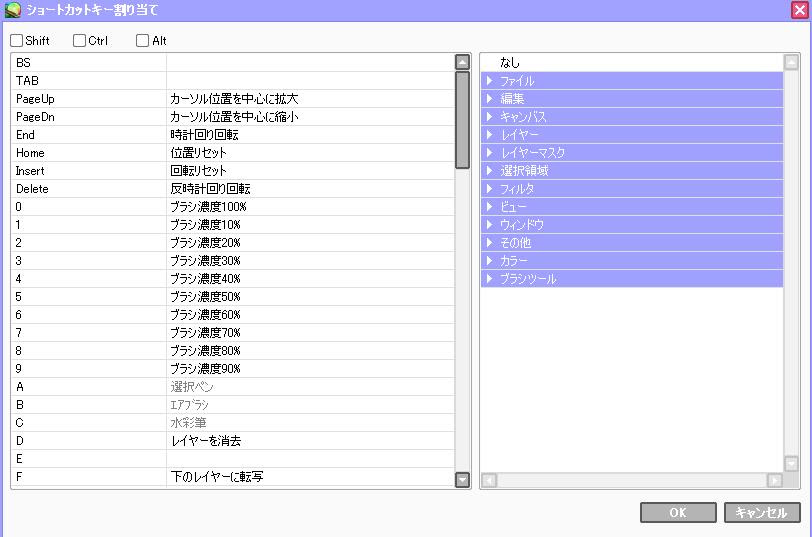Enable the Shift modifier checkbox
Viewport: 812px width, 537px height.
17,40
